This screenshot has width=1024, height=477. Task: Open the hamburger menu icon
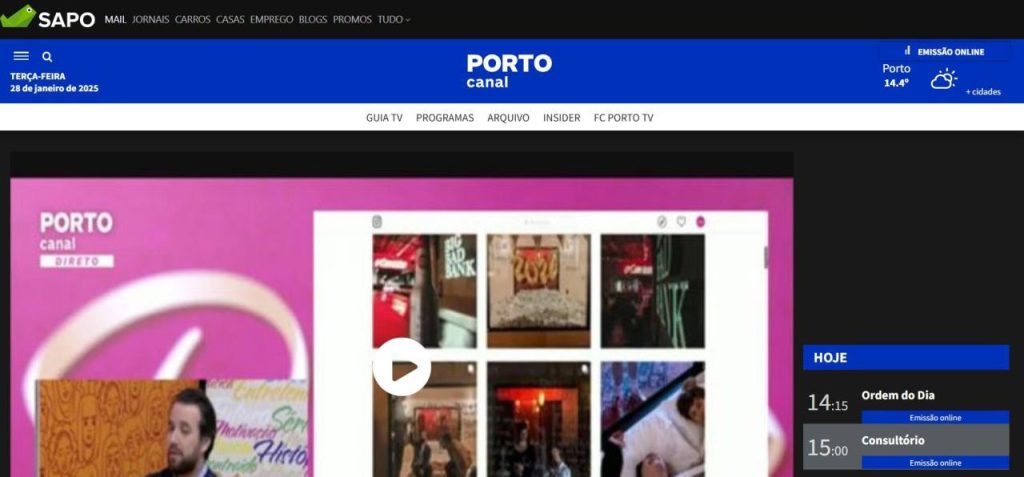(x=21, y=56)
